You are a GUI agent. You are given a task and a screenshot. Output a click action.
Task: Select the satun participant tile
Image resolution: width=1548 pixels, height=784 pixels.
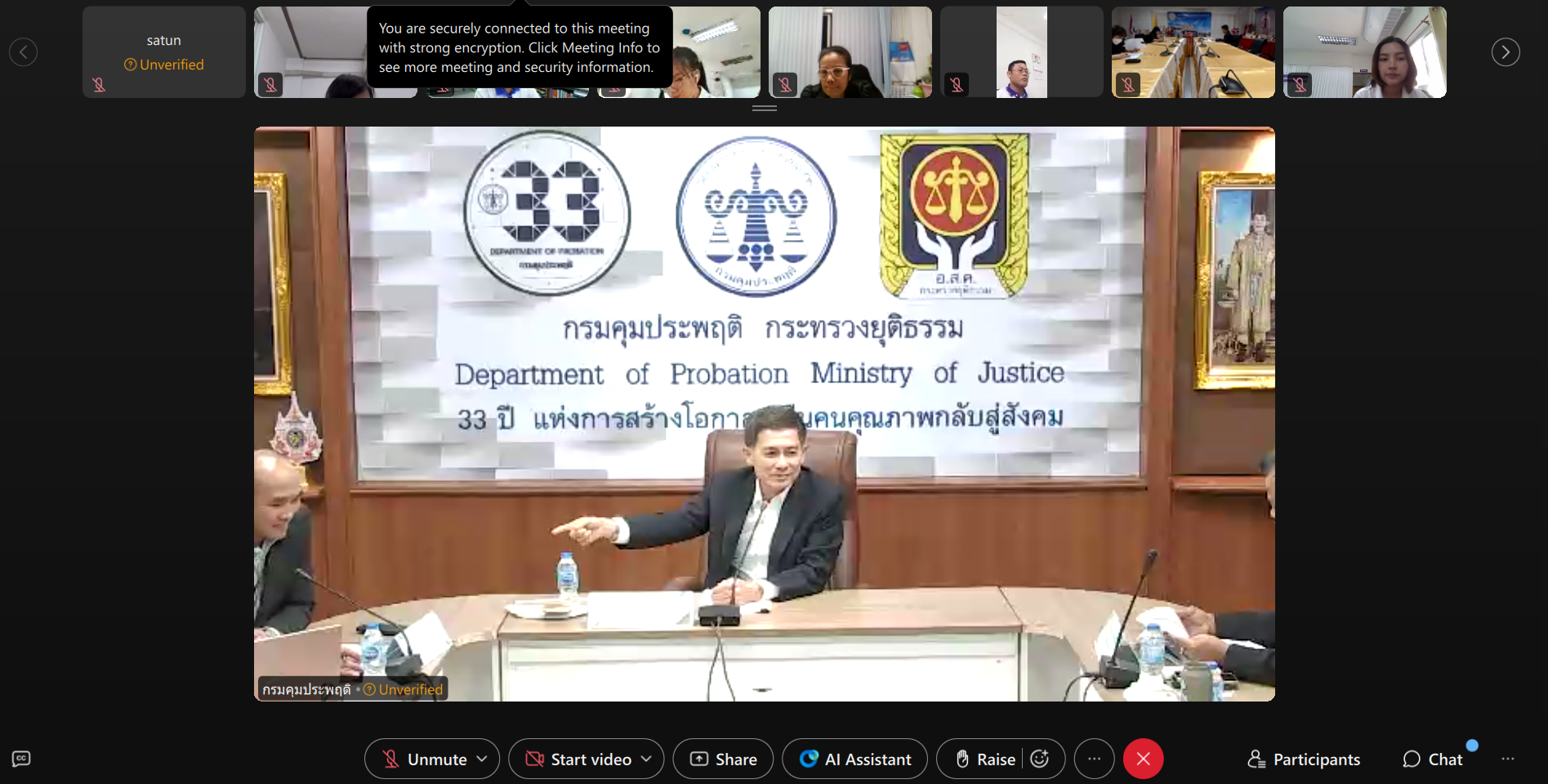163,52
